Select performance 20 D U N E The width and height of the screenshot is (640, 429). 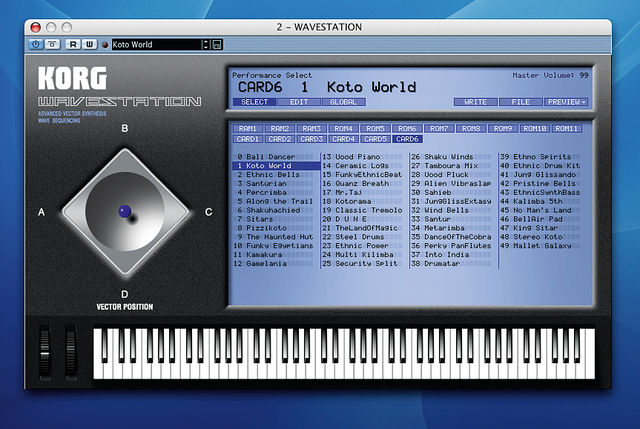click(365, 219)
